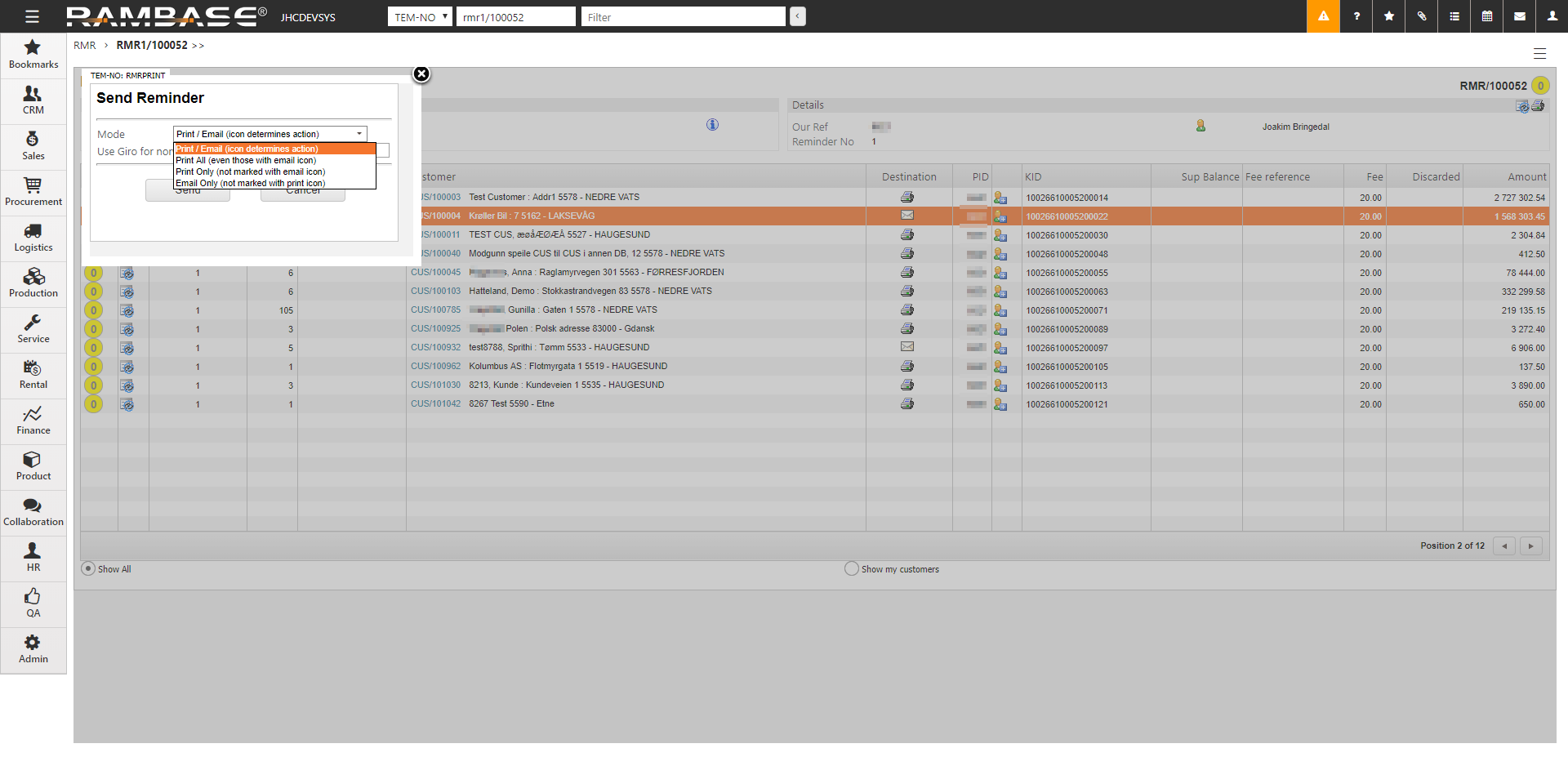Open the Logistics module in sidebar
This screenshot has width=1568, height=766.
click(33, 238)
